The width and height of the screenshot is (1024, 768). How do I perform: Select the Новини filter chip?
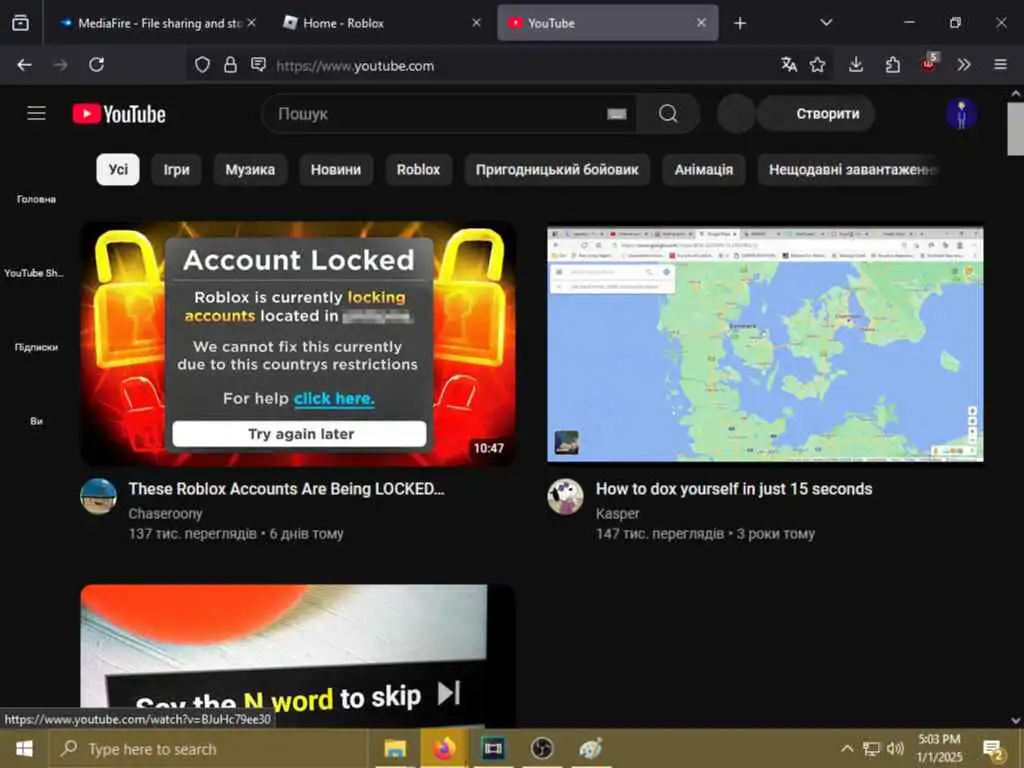[336, 170]
